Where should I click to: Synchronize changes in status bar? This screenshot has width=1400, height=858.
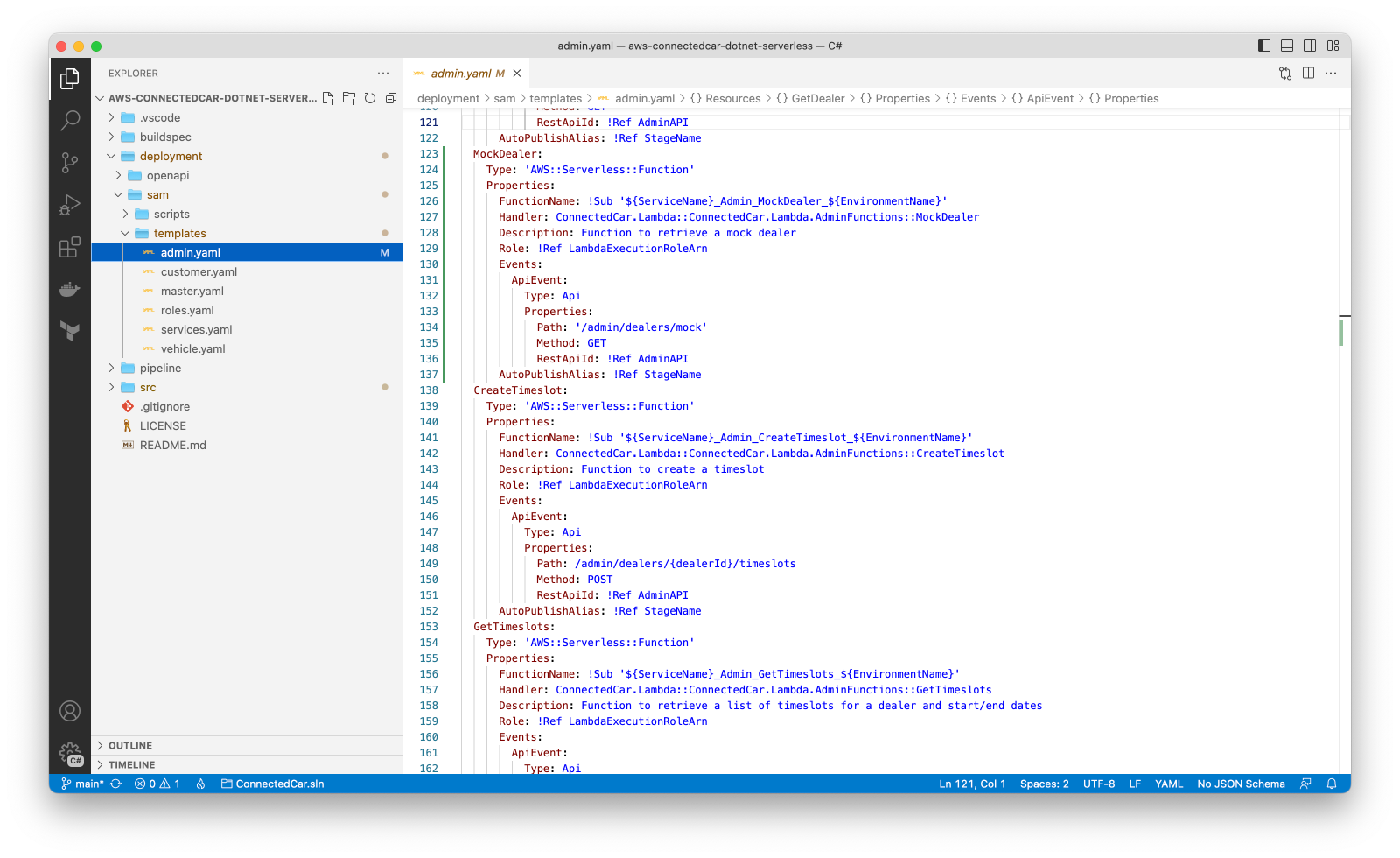[115, 784]
